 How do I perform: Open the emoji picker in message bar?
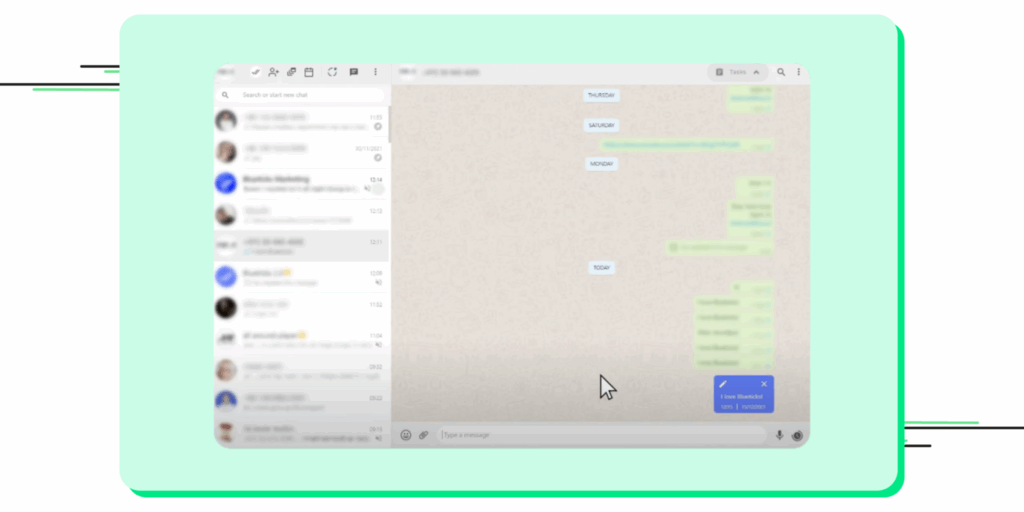pyautogui.click(x=406, y=435)
